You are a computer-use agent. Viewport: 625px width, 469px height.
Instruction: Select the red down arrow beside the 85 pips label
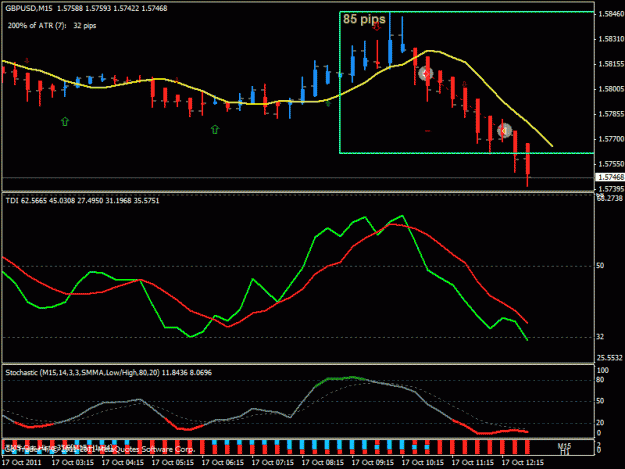pyautogui.click(x=377, y=27)
